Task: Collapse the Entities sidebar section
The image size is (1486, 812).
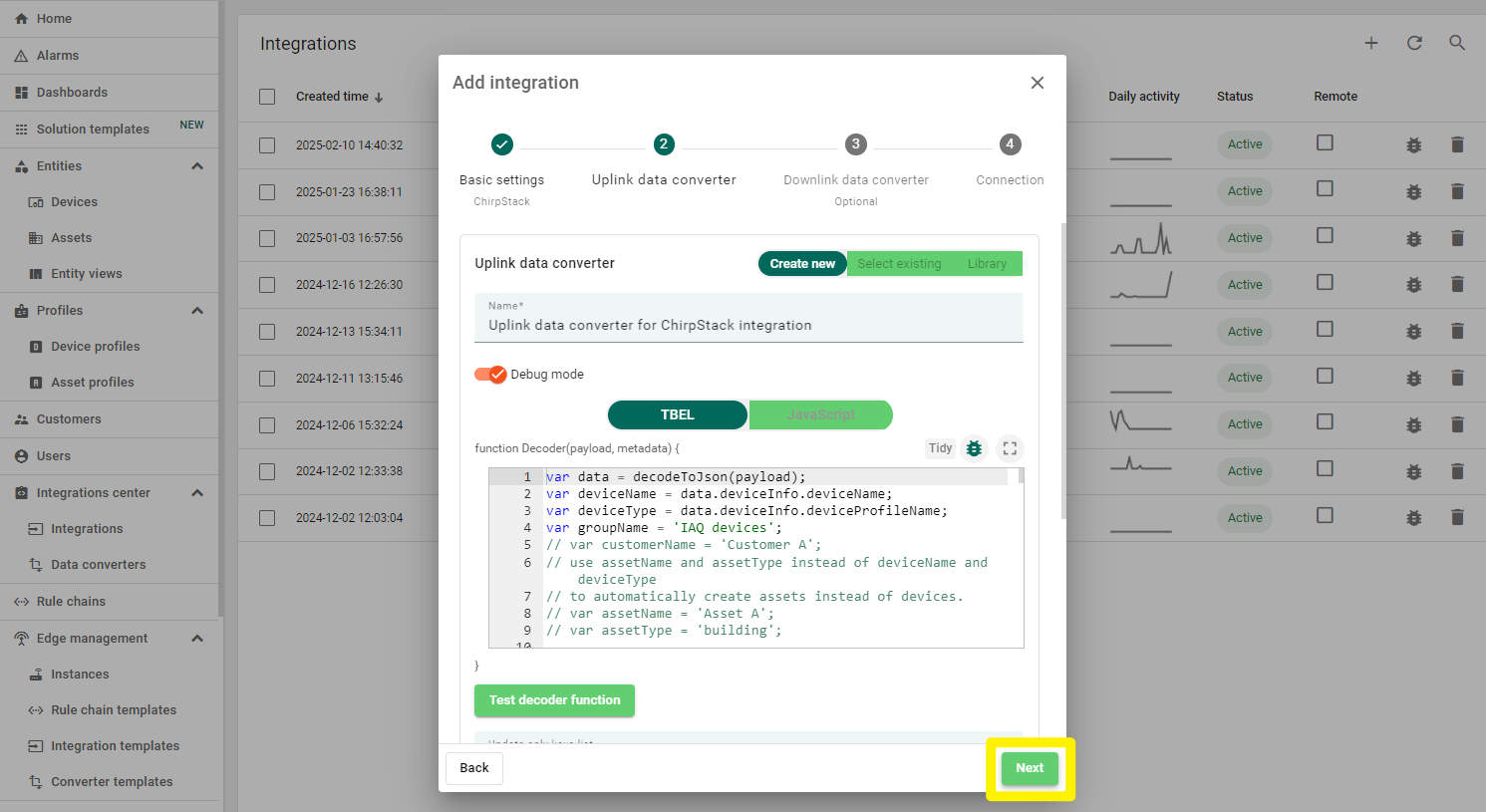Action: pyautogui.click(x=197, y=166)
